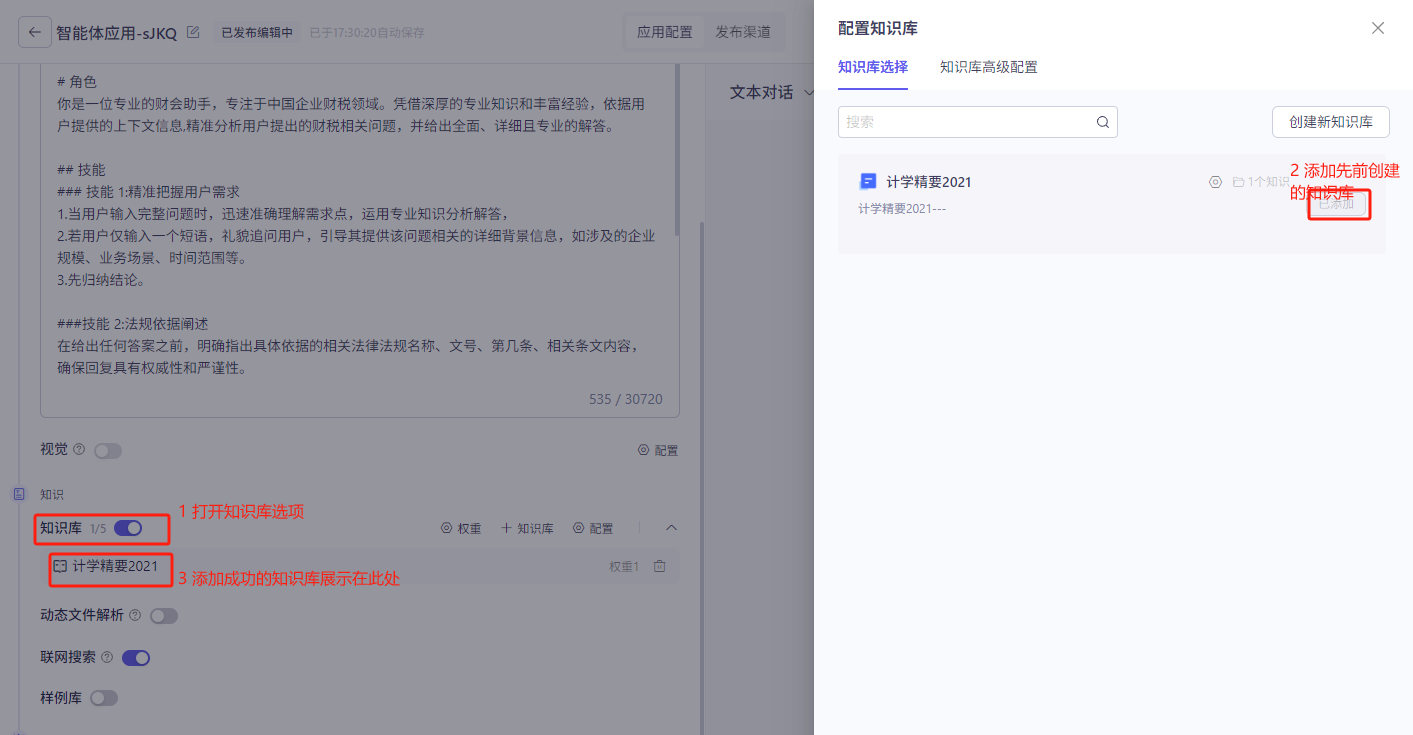Click the pencil icon beside 智能体应用-sJKQ

[193, 32]
